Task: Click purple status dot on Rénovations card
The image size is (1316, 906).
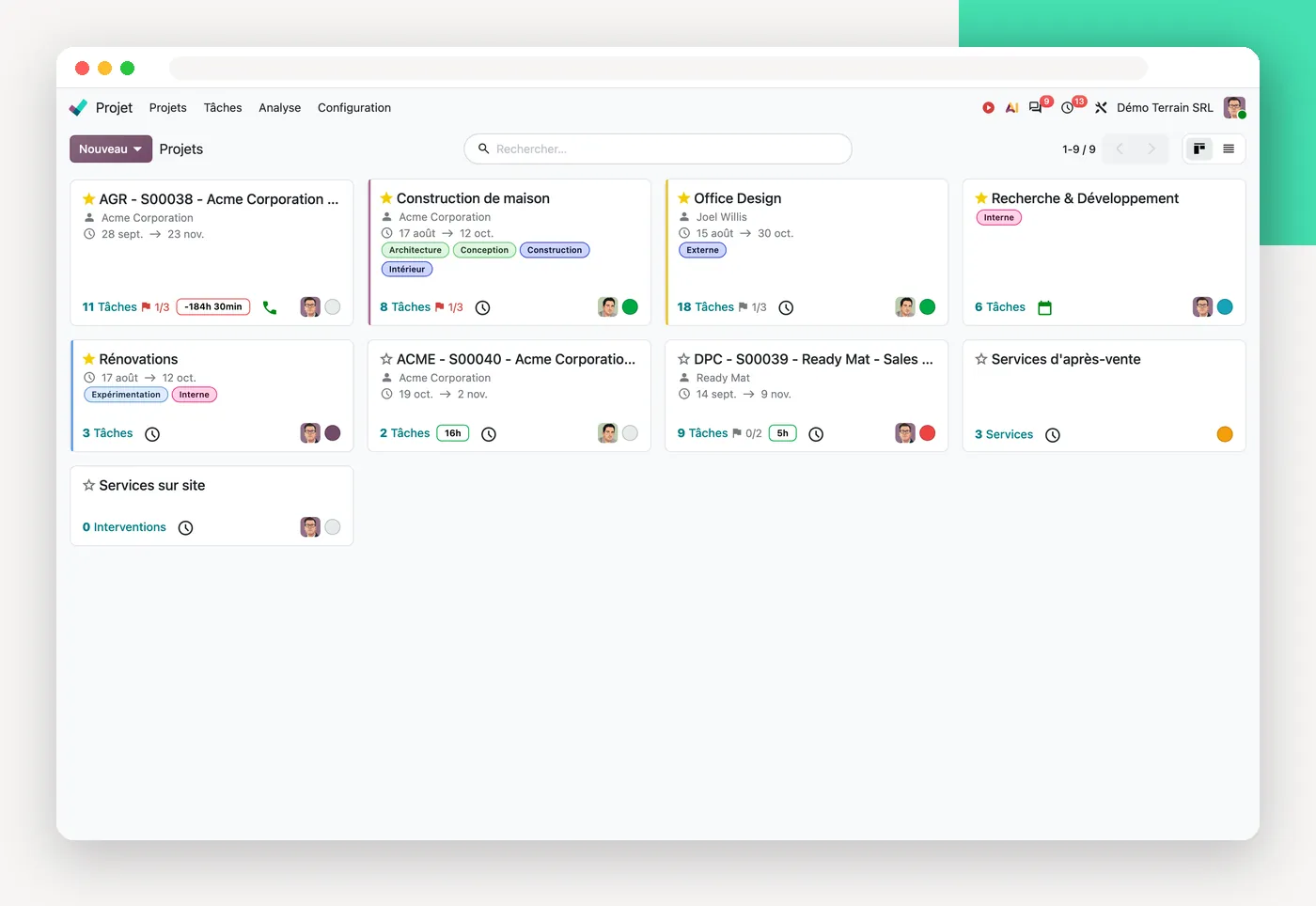Action: 333,433
